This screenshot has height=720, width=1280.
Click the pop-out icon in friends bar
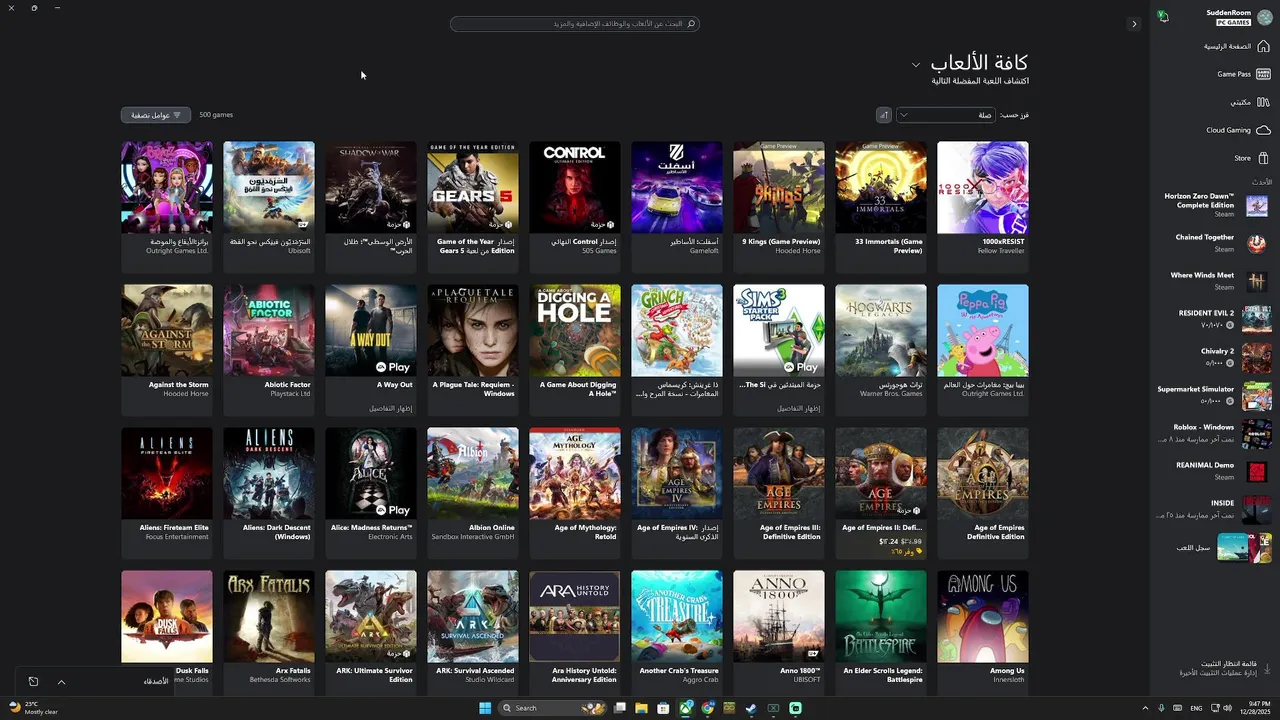click(33, 682)
